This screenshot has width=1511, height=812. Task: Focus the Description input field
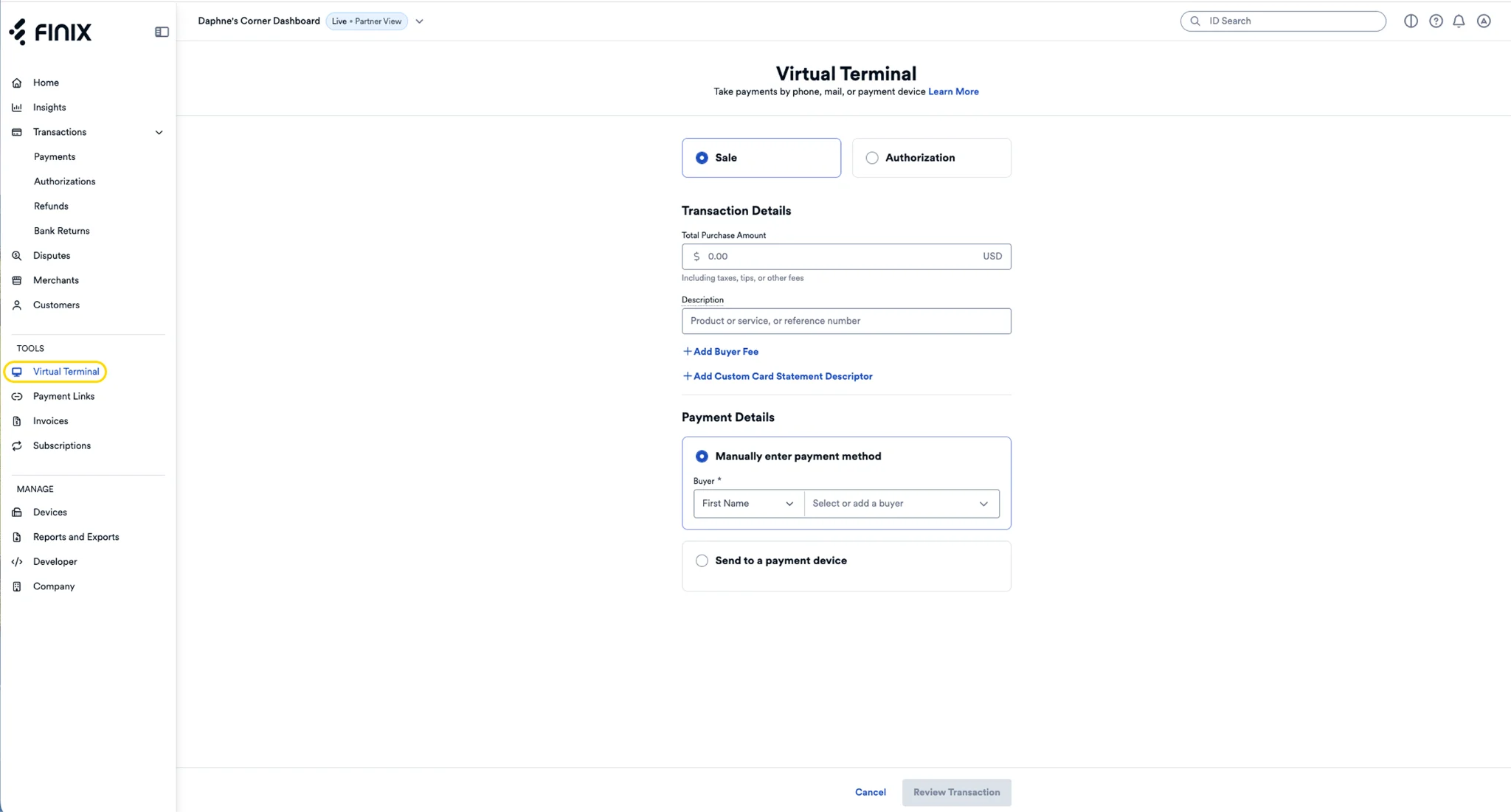(x=846, y=322)
